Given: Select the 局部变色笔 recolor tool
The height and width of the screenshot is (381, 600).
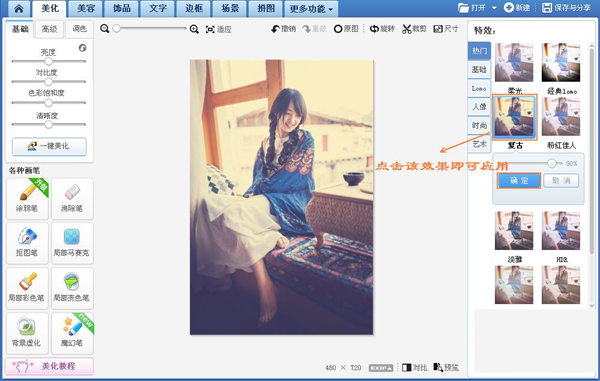Looking at the screenshot, I should 72,288.
